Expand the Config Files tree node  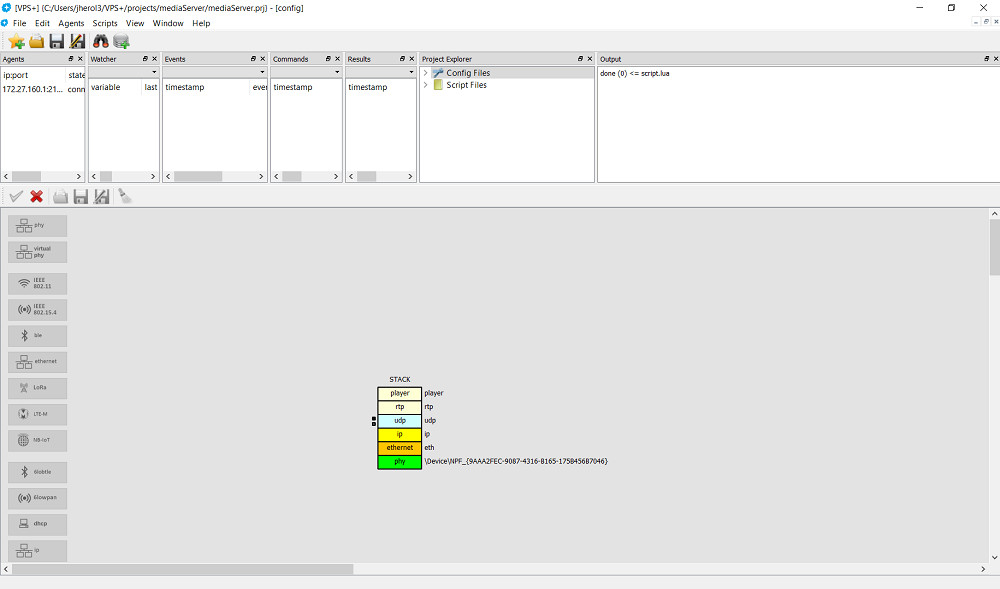point(426,73)
